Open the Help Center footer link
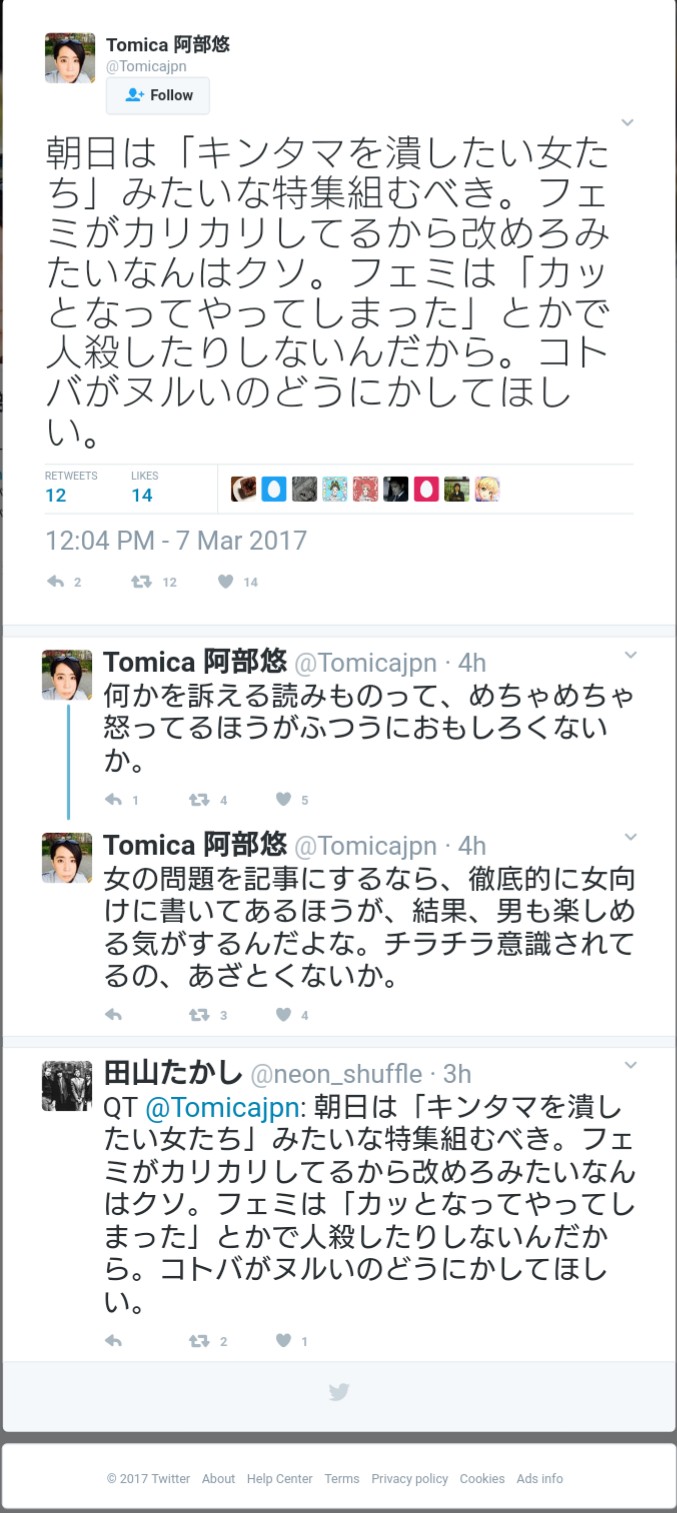Viewport: 677px width, 1513px height. [x=280, y=1479]
